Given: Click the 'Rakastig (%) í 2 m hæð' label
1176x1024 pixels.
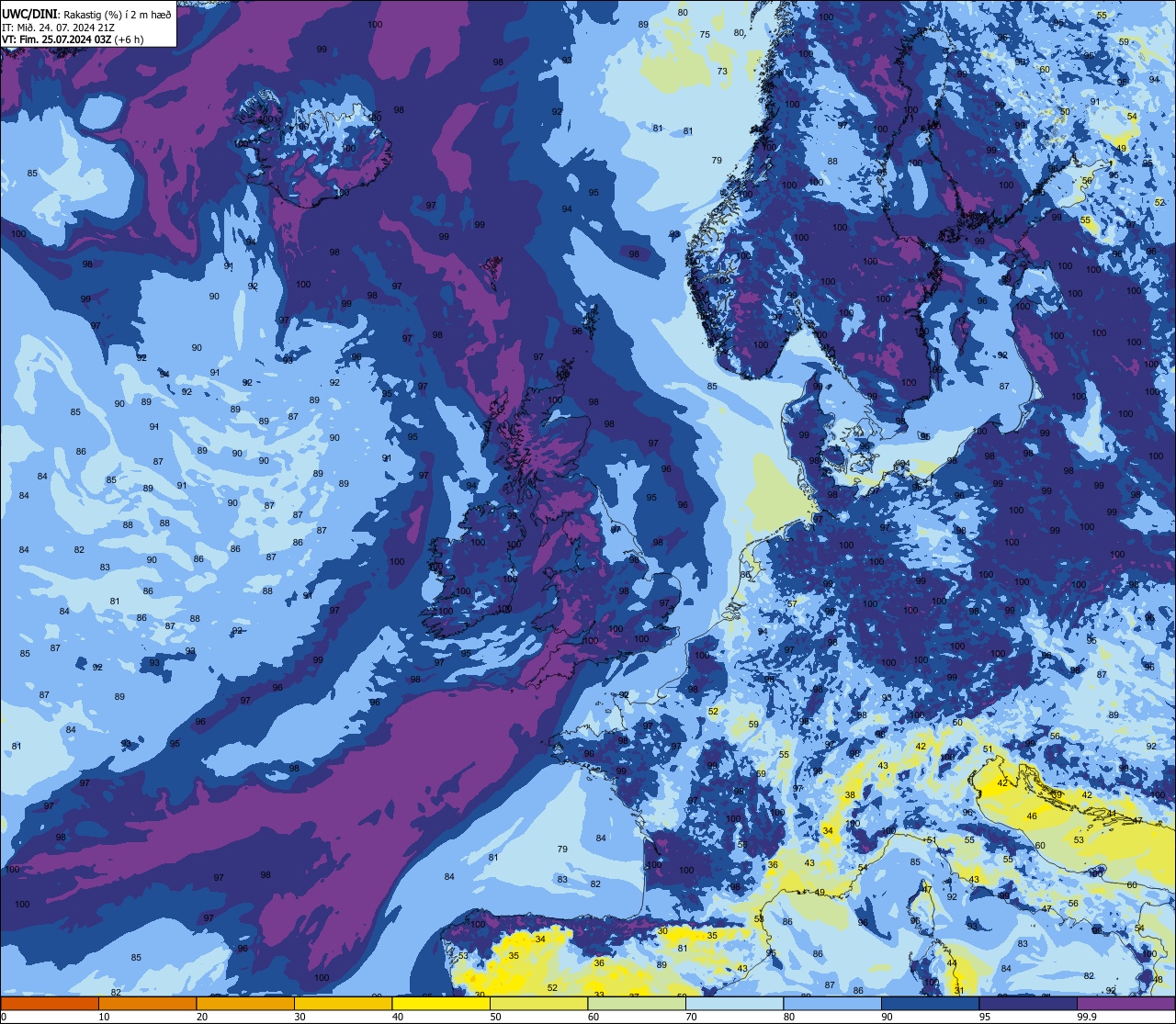Looking at the screenshot, I should pos(118,15).
